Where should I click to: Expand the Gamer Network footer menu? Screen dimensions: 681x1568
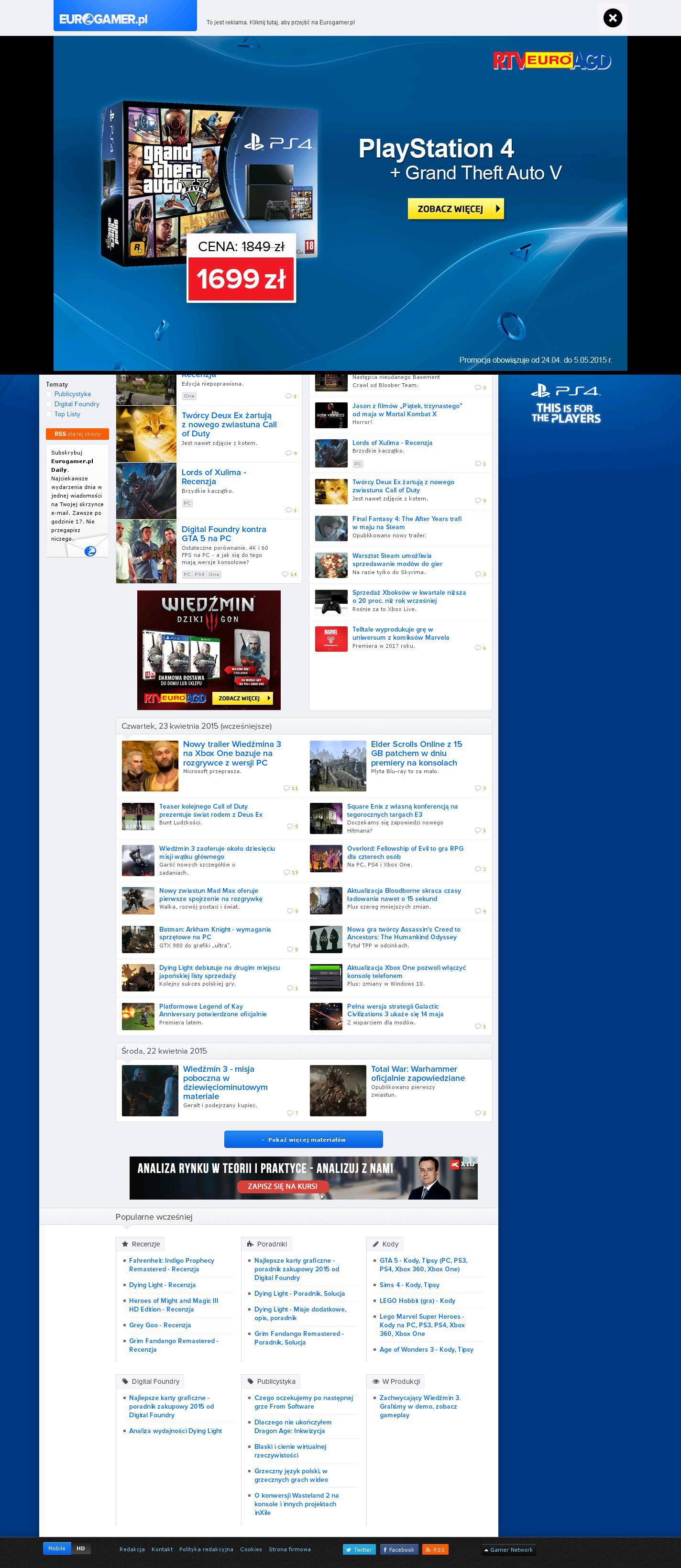click(x=508, y=1549)
